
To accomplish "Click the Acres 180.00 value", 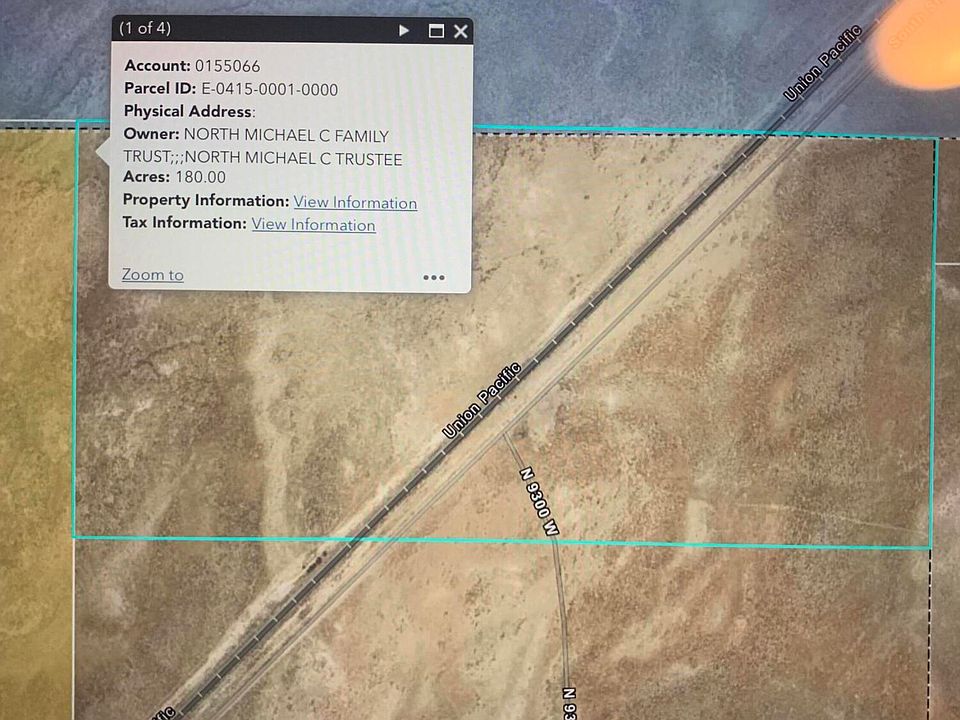I will point(200,177).
